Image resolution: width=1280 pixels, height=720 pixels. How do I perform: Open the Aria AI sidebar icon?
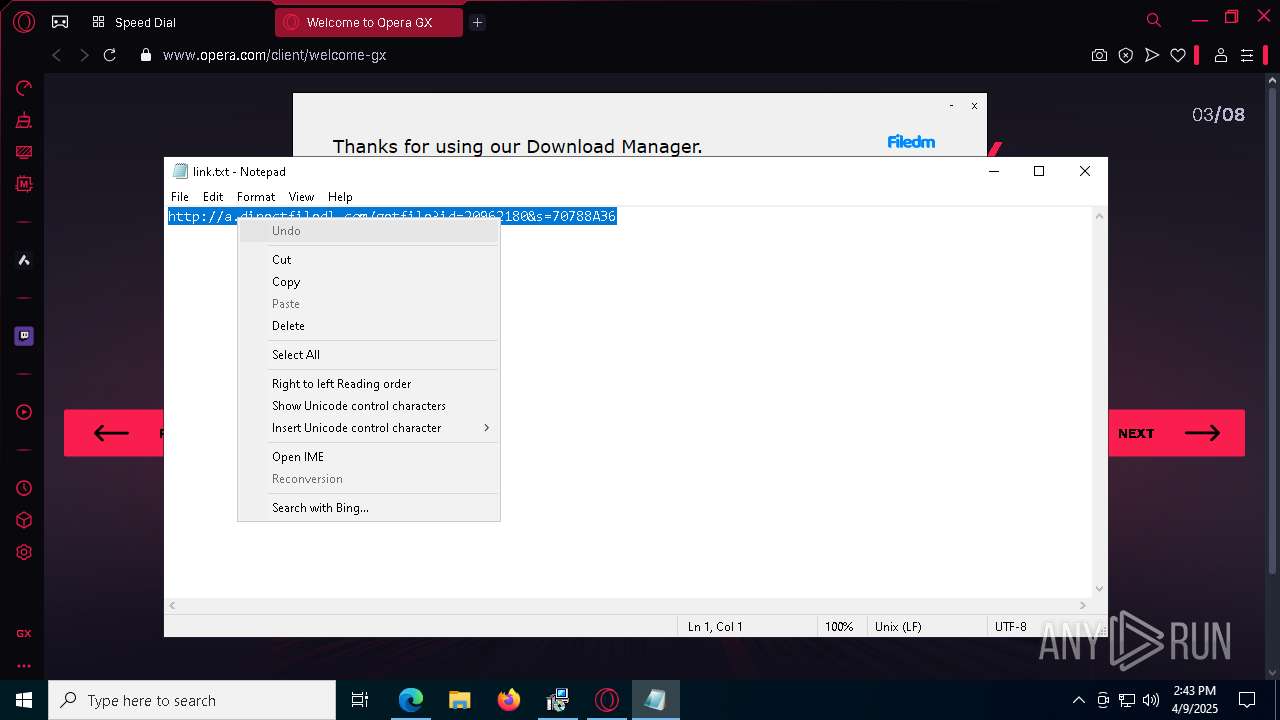(x=24, y=260)
